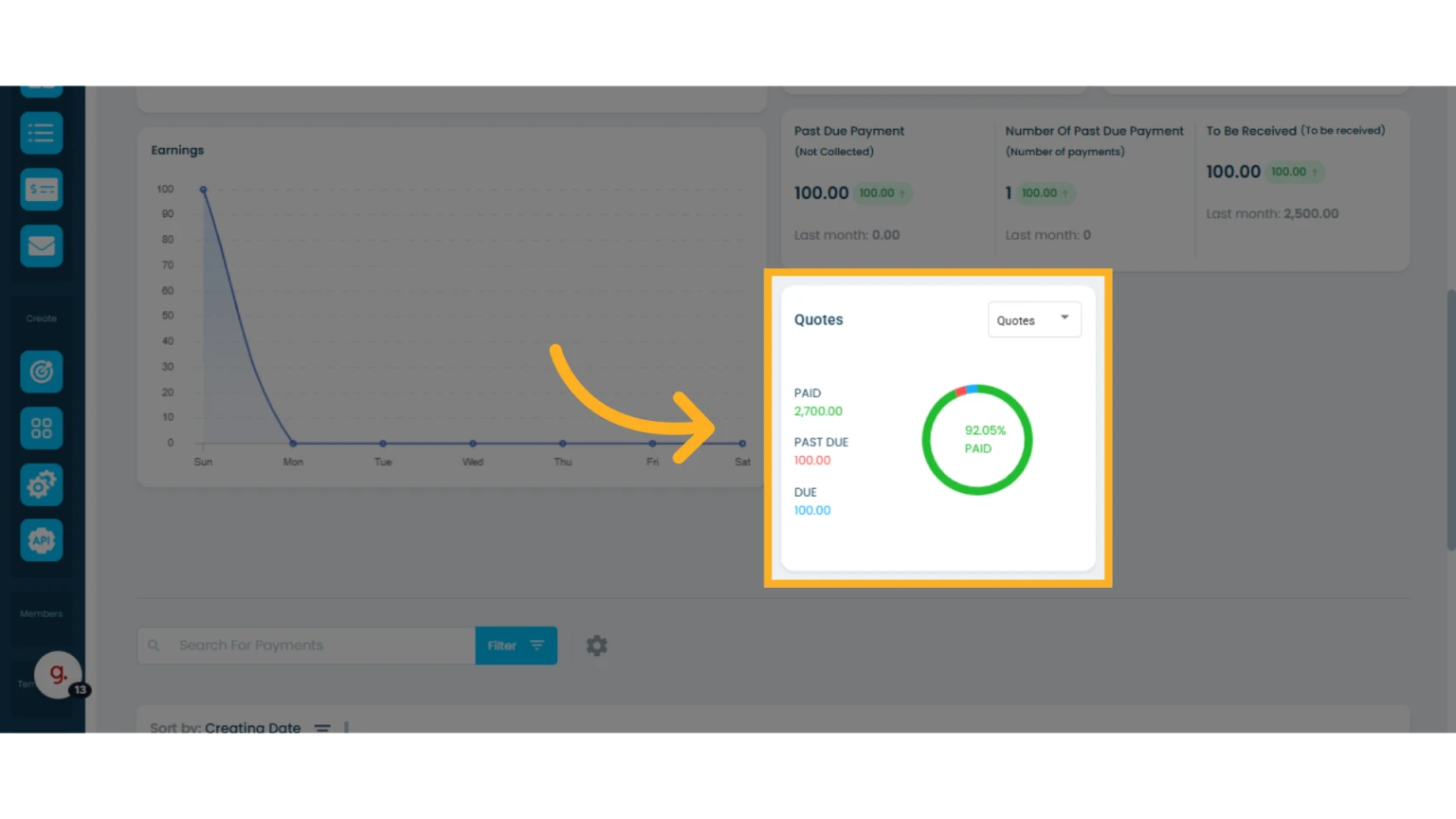1456x819 pixels.
Task: Open the mail envelope icon in sidebar
Action: coord(42,246)
